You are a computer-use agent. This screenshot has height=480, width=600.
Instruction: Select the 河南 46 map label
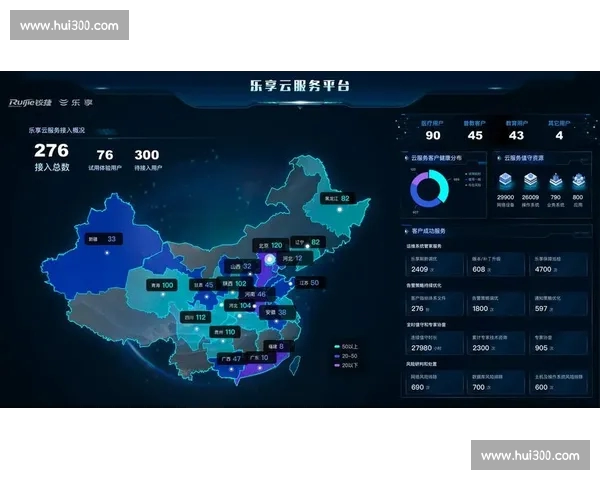pos(255,294)
